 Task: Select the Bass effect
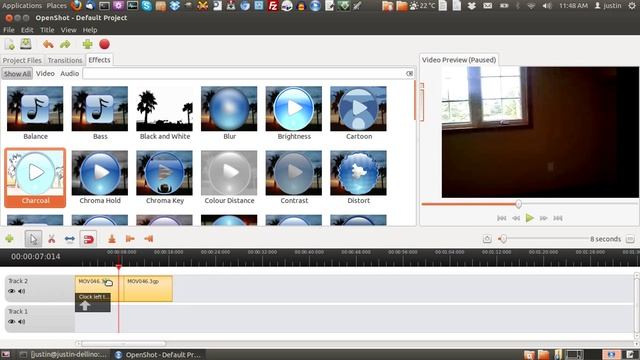click(100, 113)
